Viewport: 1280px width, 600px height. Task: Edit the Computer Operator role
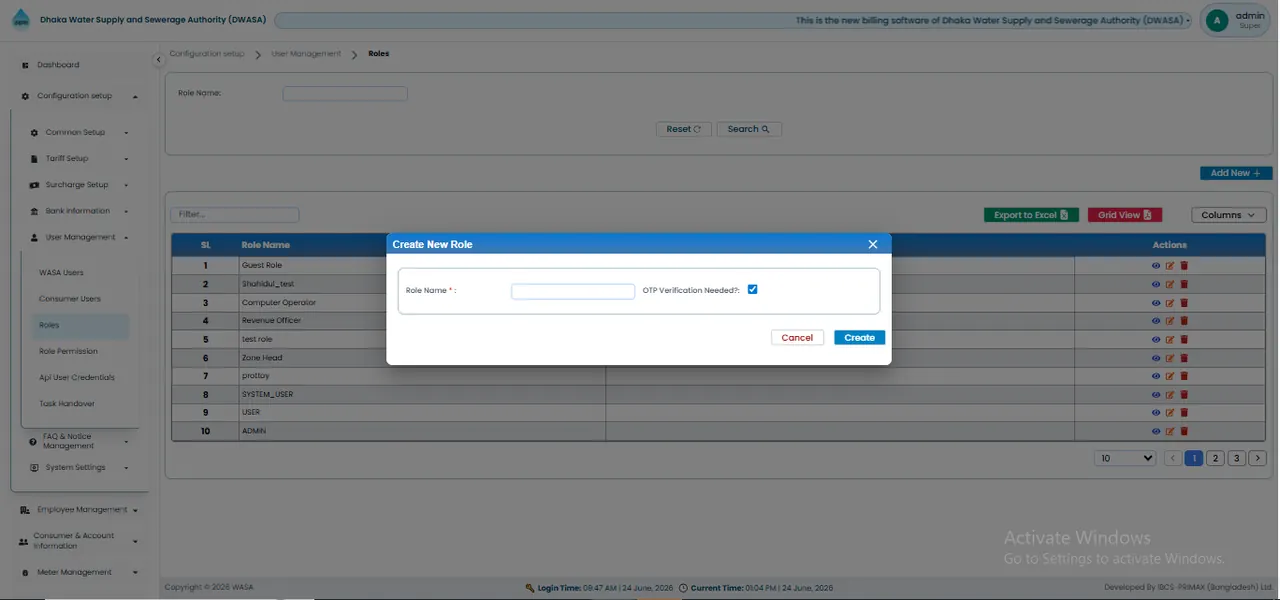(x=1170, y=302)
